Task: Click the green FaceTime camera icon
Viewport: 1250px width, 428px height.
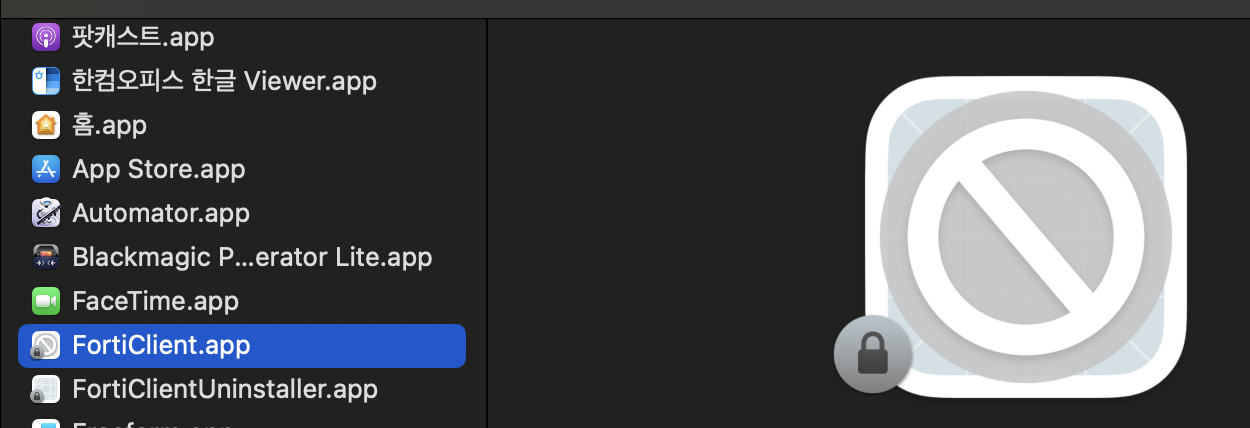Action: pos(46,301)
